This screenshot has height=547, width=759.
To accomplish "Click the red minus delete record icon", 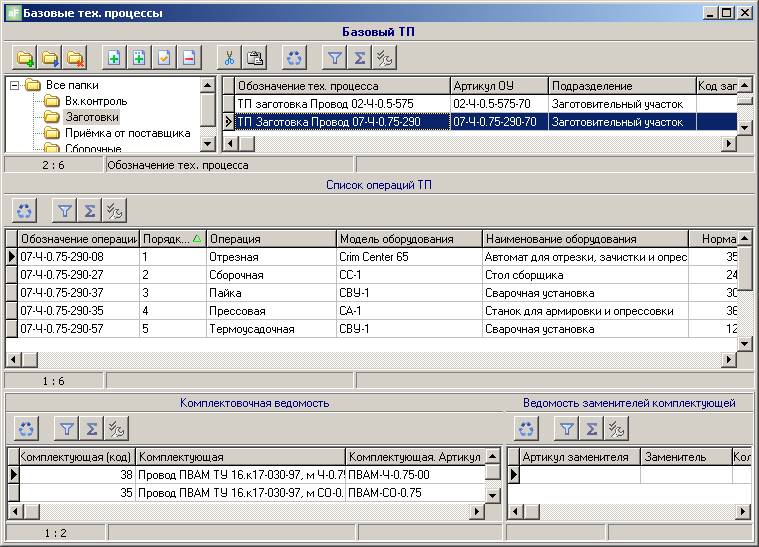I will click(x=188, y=58).
